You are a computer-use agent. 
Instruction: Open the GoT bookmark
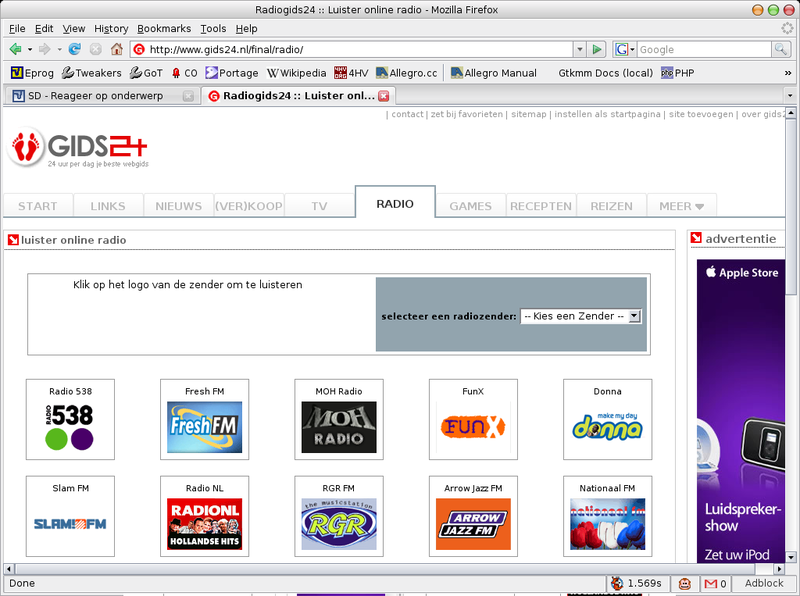(146, 73)
